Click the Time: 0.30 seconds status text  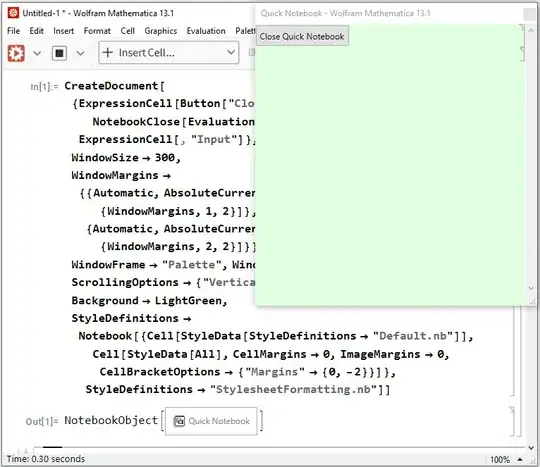46,459
